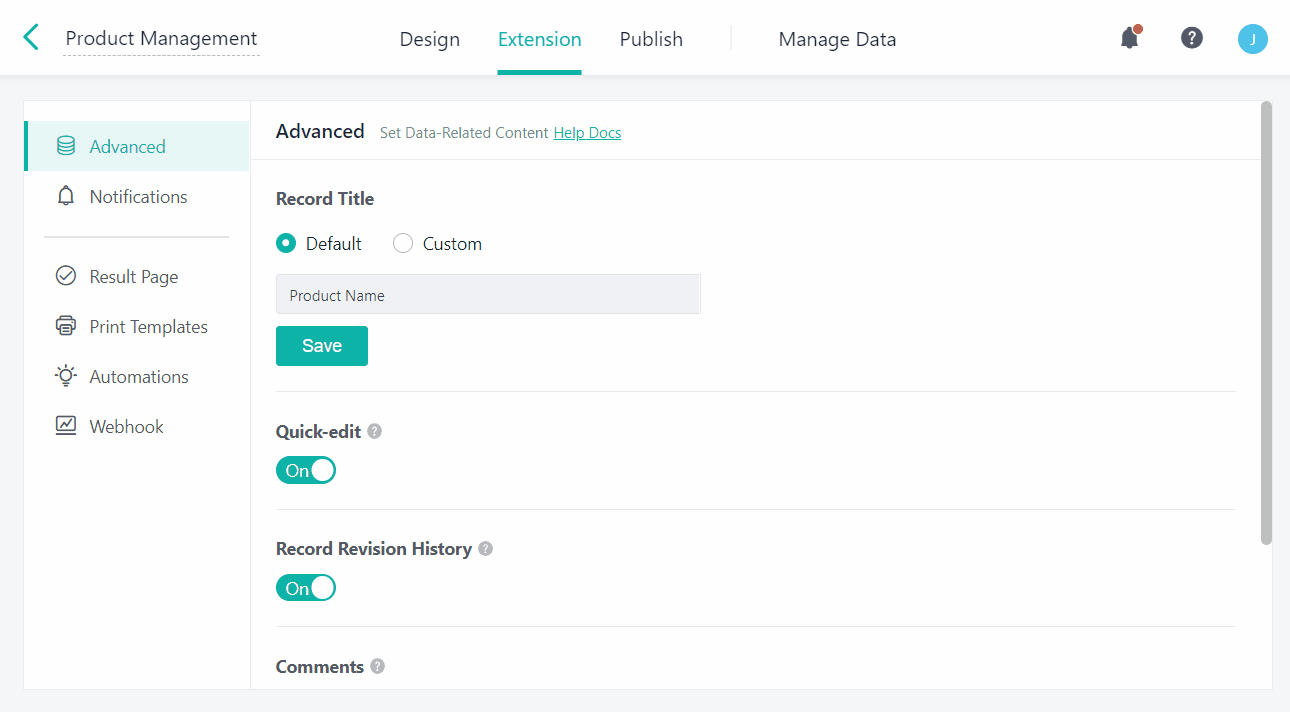Click the Save button
The height and width of the screenshot is (712, 1290).
pos(322,346)
